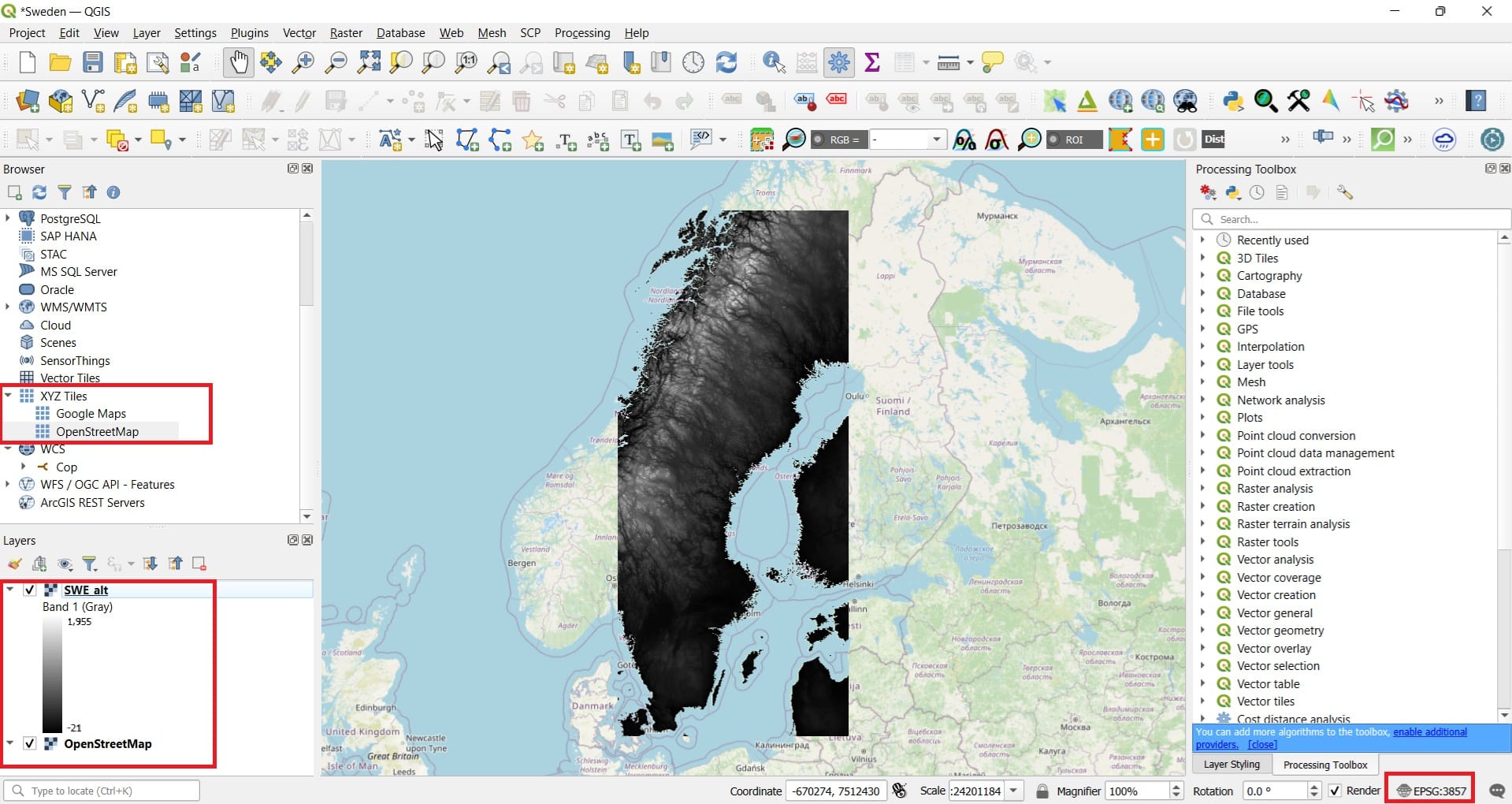Open the Scale dropdown
This screenshot has height=804, width=1512.
point(1014,791)
